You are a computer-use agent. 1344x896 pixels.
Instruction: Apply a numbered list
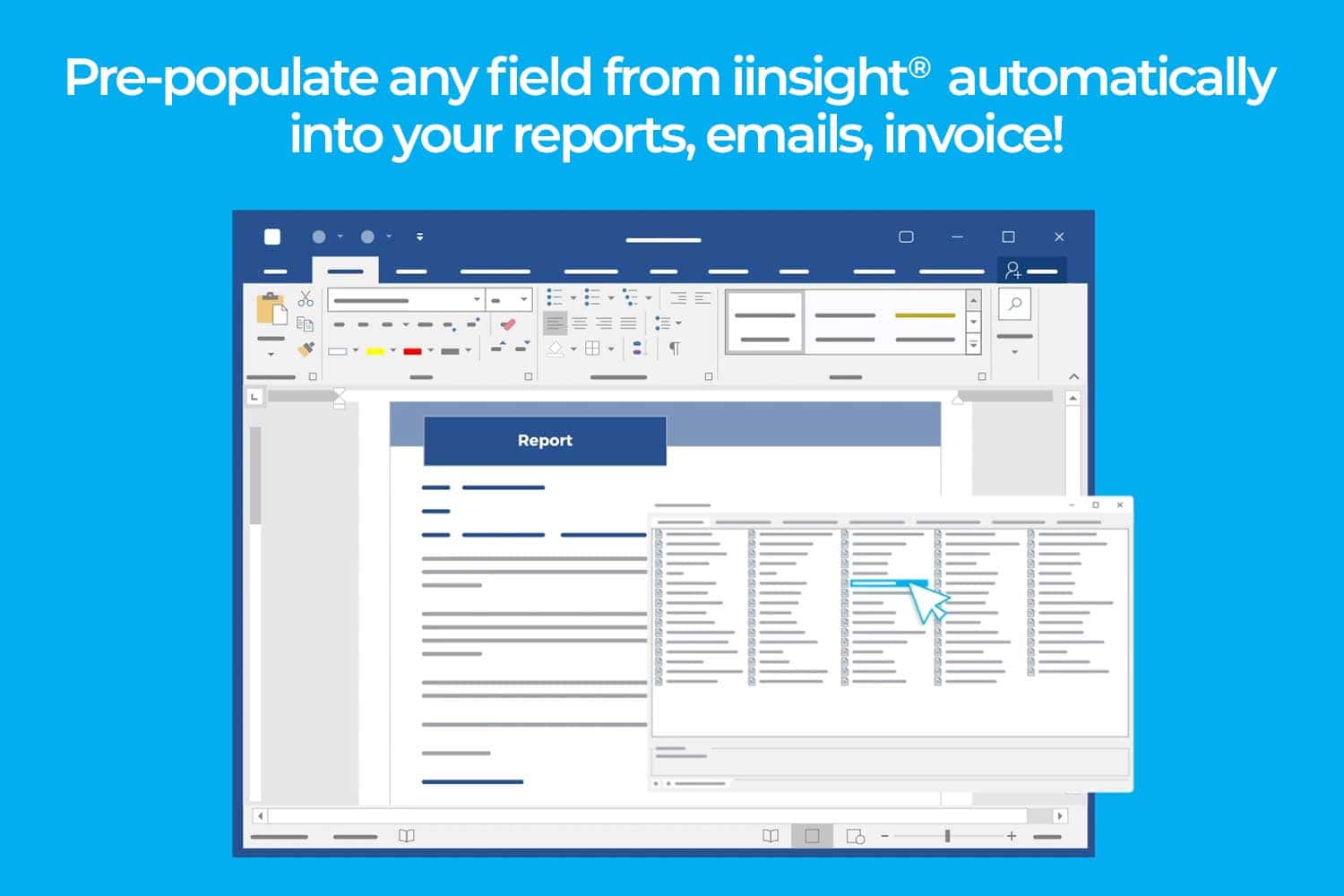tap(592, 297)
